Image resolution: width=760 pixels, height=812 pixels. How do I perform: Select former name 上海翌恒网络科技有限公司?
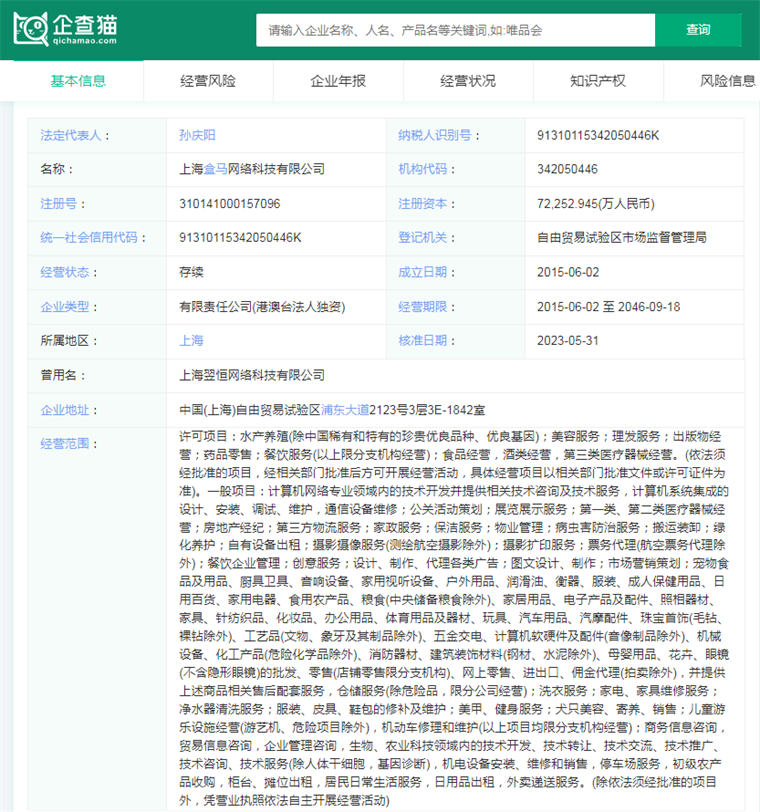tap(252, 375)
